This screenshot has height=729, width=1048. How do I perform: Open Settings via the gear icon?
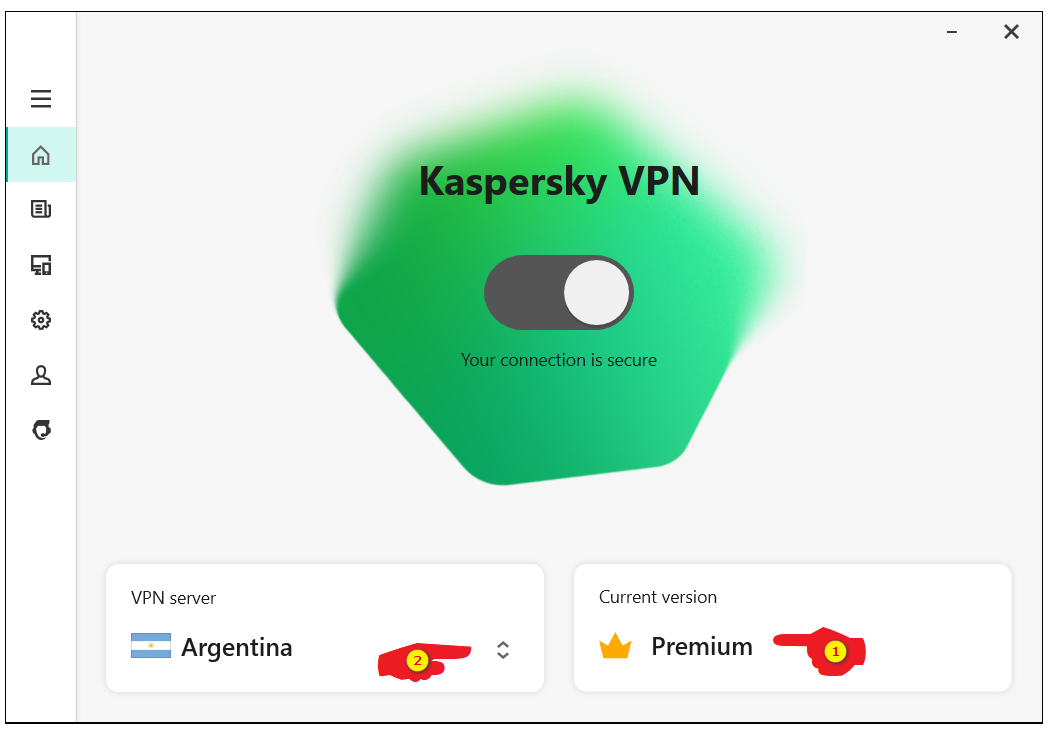click(40, 320)
